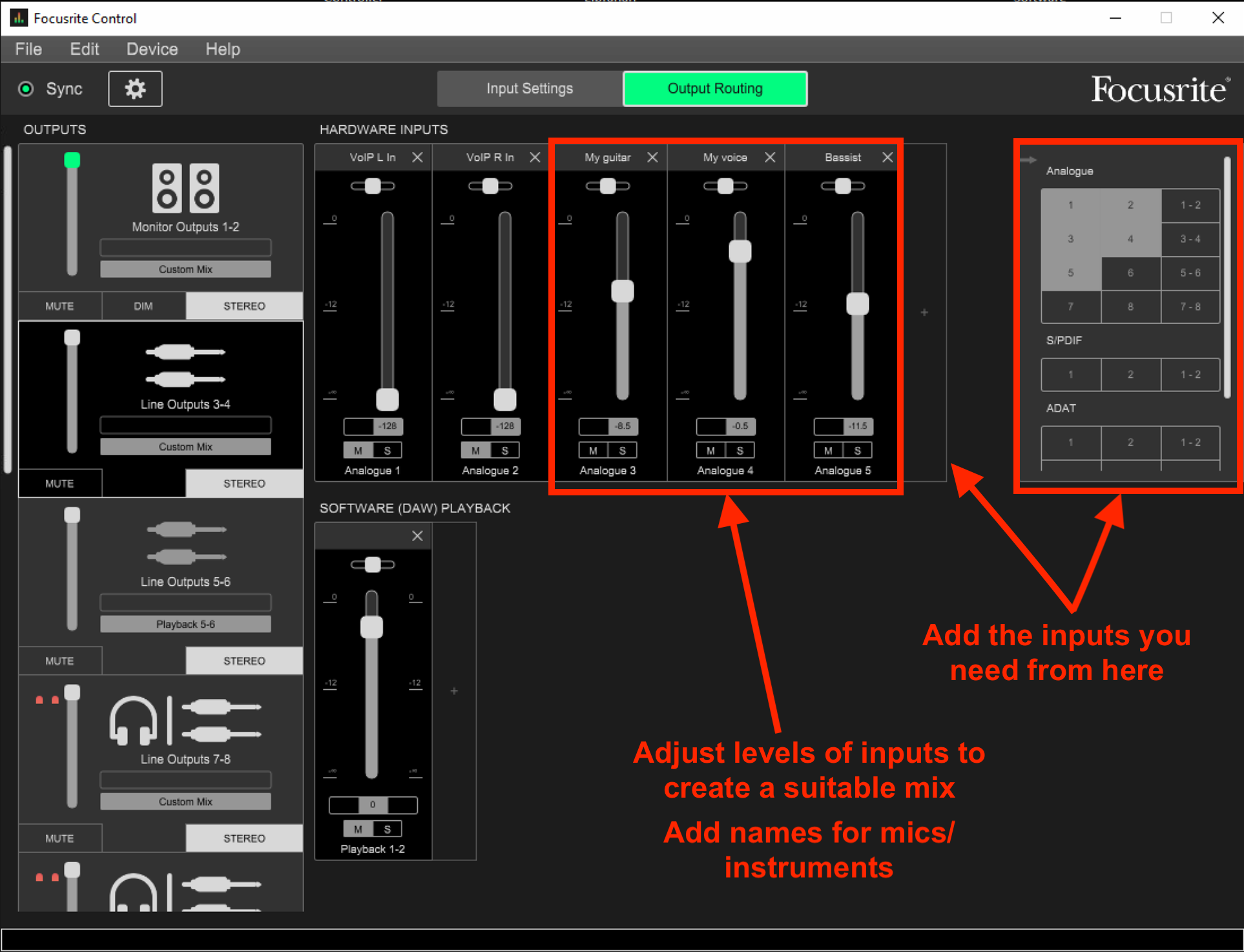Image resolution: width=1244 pixels, height=952 pixels.
Task: Click the My guitar level fader handle
Action: [x=623, y=291]
